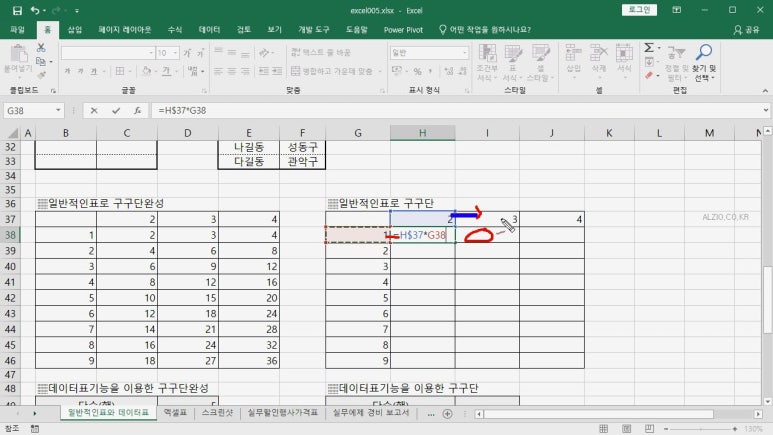Open the 수식 ribbon tab

point(175,30)
